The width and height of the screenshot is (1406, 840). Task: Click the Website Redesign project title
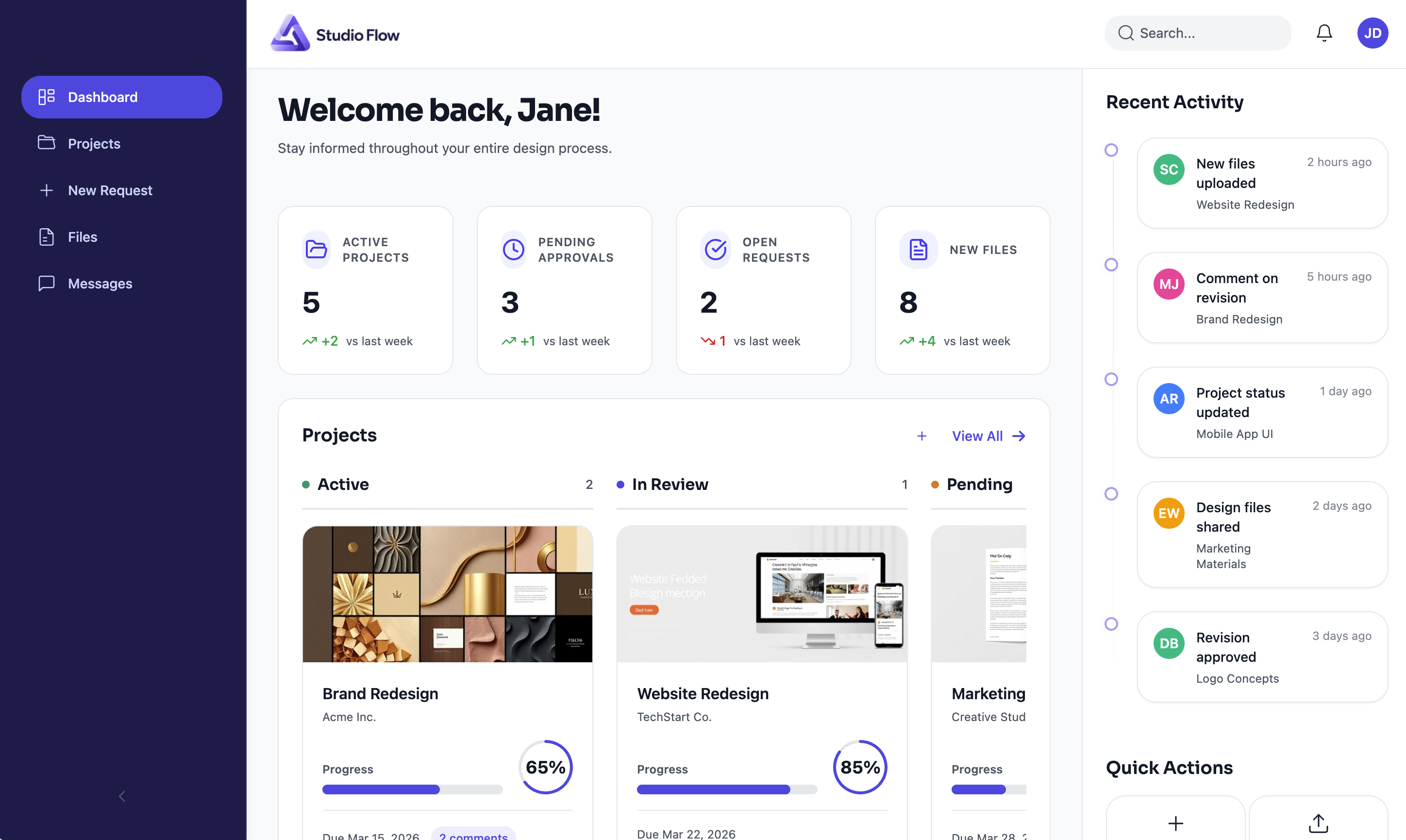[703, 693]
